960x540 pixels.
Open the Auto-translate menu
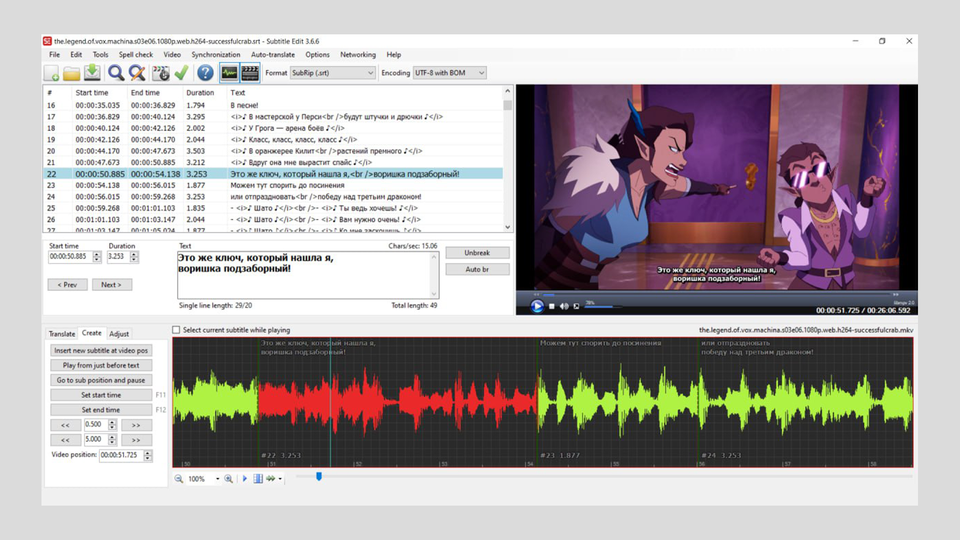[x=272, y=54]
